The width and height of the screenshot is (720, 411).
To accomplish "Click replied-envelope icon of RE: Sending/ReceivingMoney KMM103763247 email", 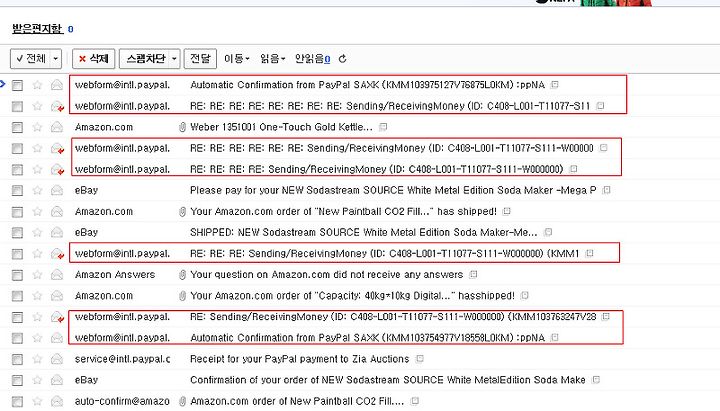I will tap(57, 317).
